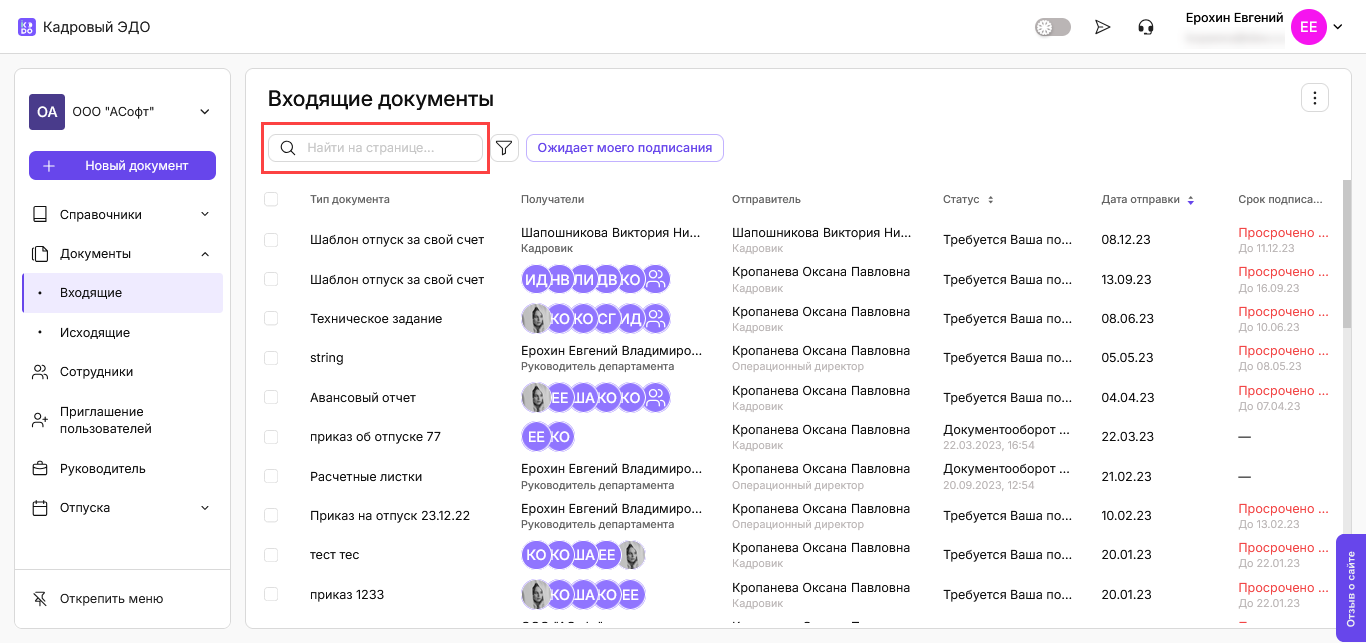Image resolution: width=1366 pixels, height=643 pixels.
Task: Click the Руководитель briefcase icon
Action: [40, 469]
